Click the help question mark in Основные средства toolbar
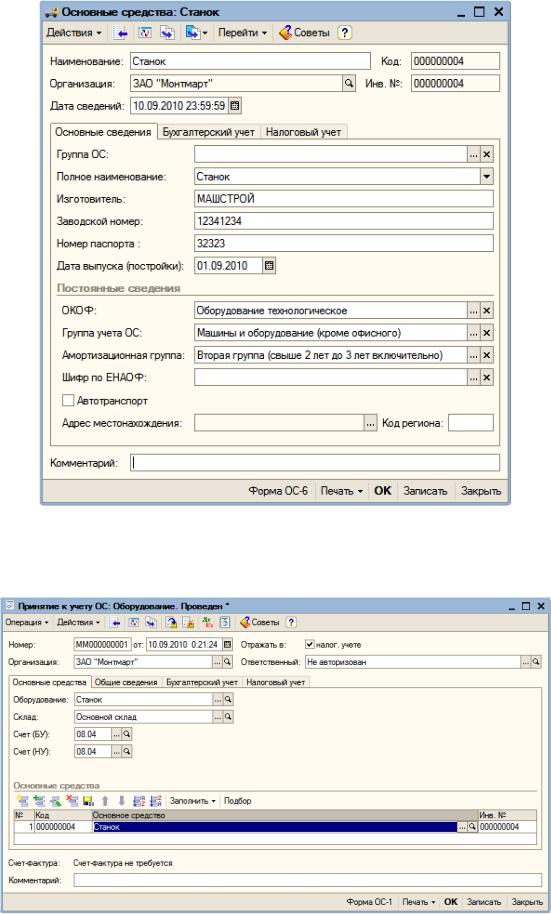Image resolution: width=551 pixels, height=914 pixels. click(x=345, y=33)
